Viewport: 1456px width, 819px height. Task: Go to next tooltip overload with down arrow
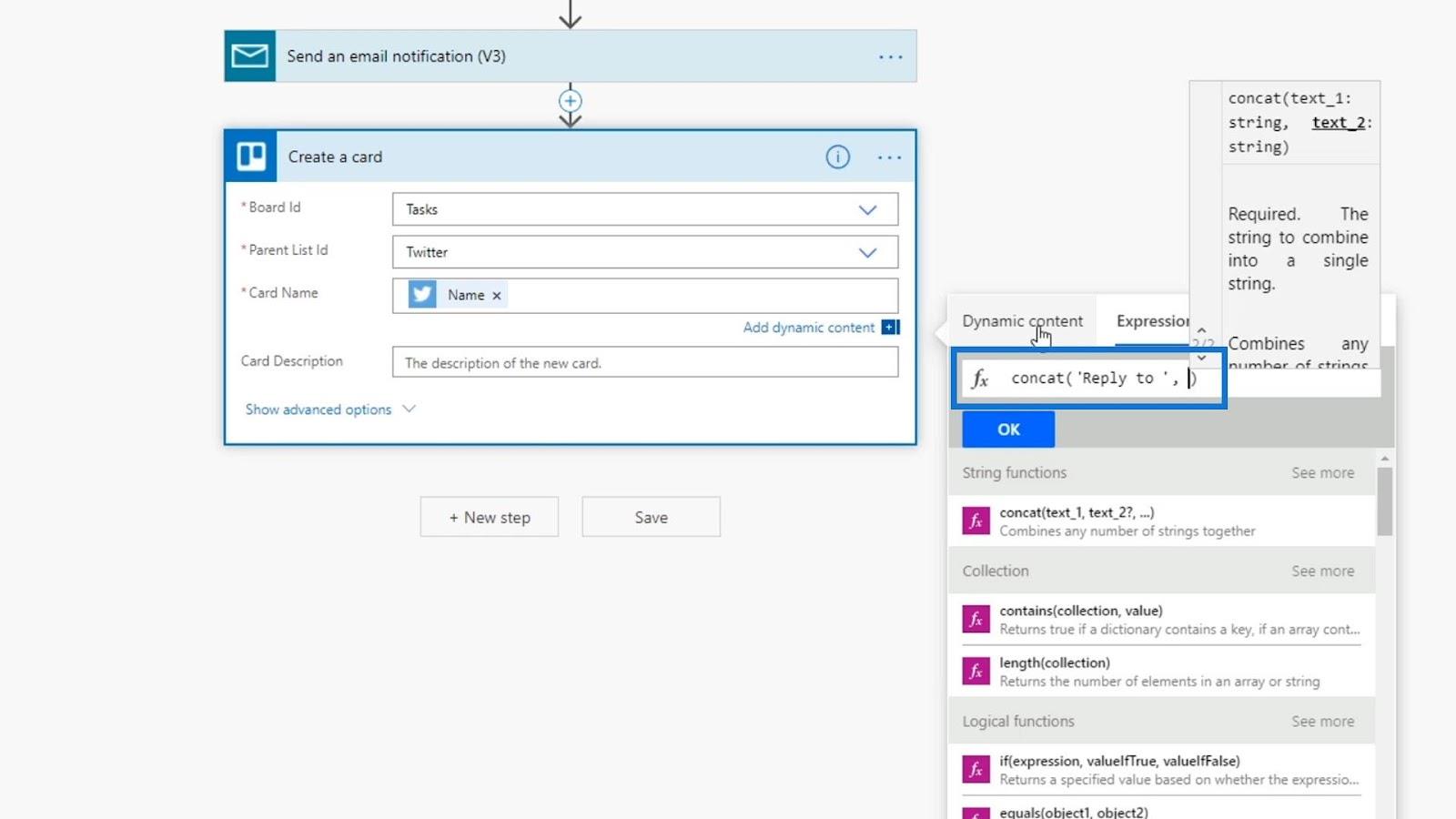[1201, 358]
